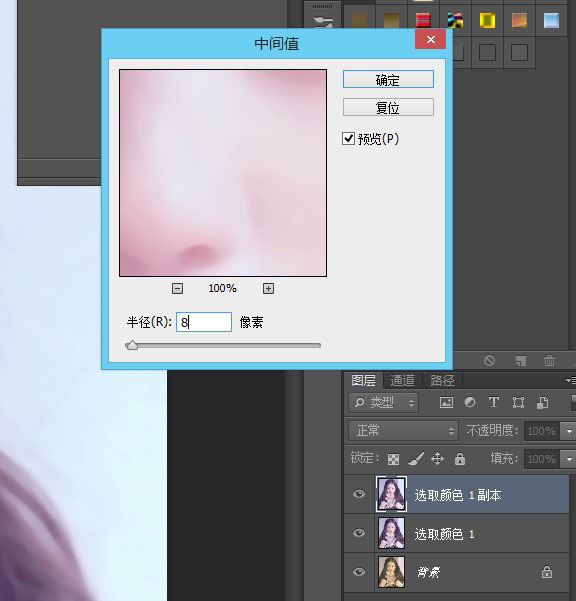Image resolution: width=576 pixels, height=601 pixels.
Task: Choose the yellow bevel style swatch
Action: (x=487, y=20)
